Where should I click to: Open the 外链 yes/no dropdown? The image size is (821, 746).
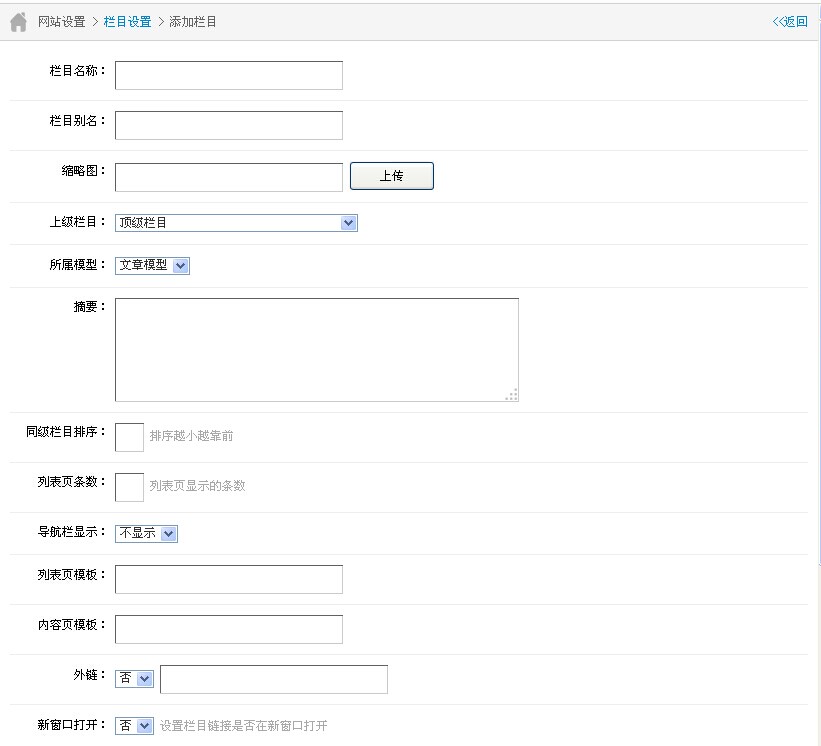(135, 678)
